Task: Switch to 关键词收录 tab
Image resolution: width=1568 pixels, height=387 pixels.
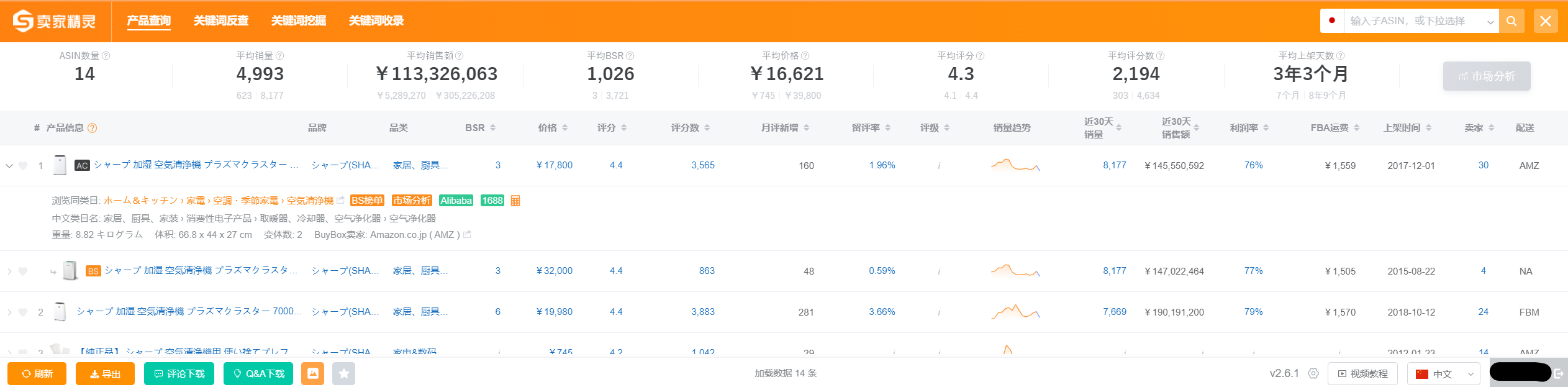Action: 376,20
